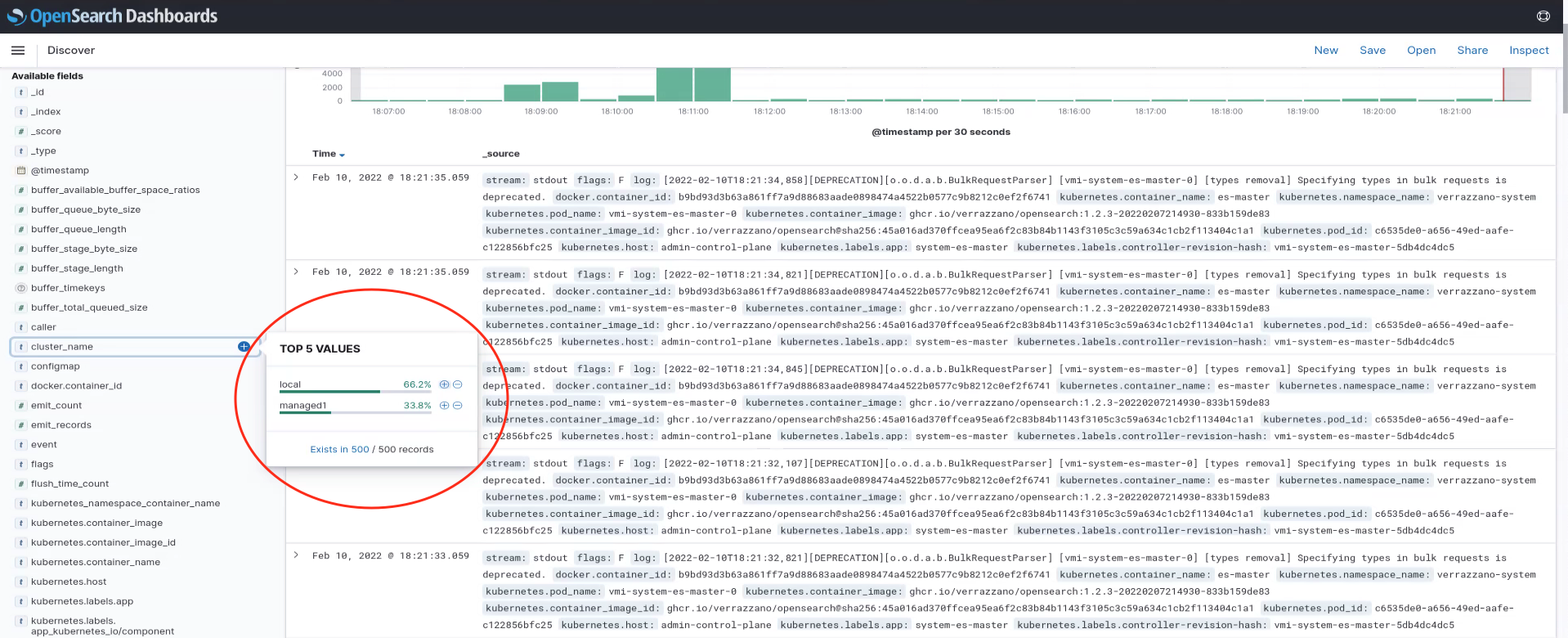Select the kubernetes.container_image_id field
The image size is (1568, 638).
pyautogui.click(x=103, y=543)
